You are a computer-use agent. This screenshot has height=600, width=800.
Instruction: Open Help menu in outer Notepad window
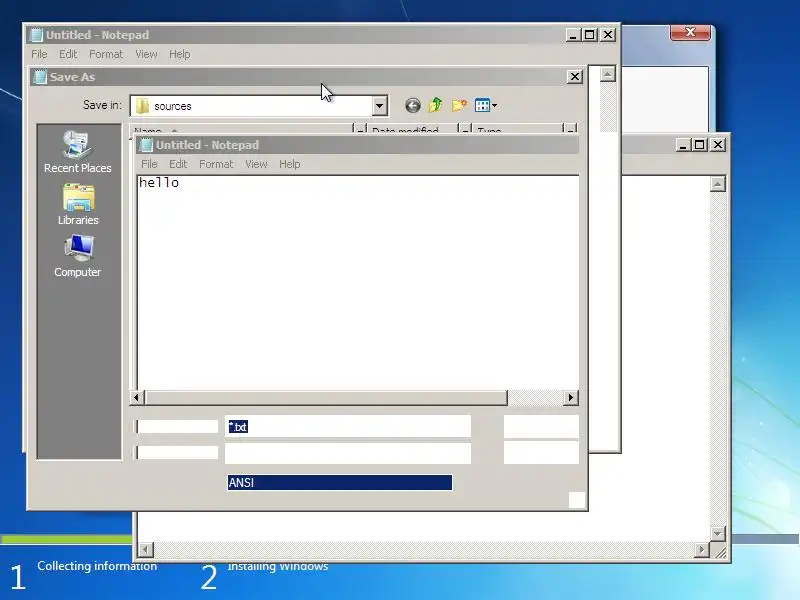(x=180, y=54)
